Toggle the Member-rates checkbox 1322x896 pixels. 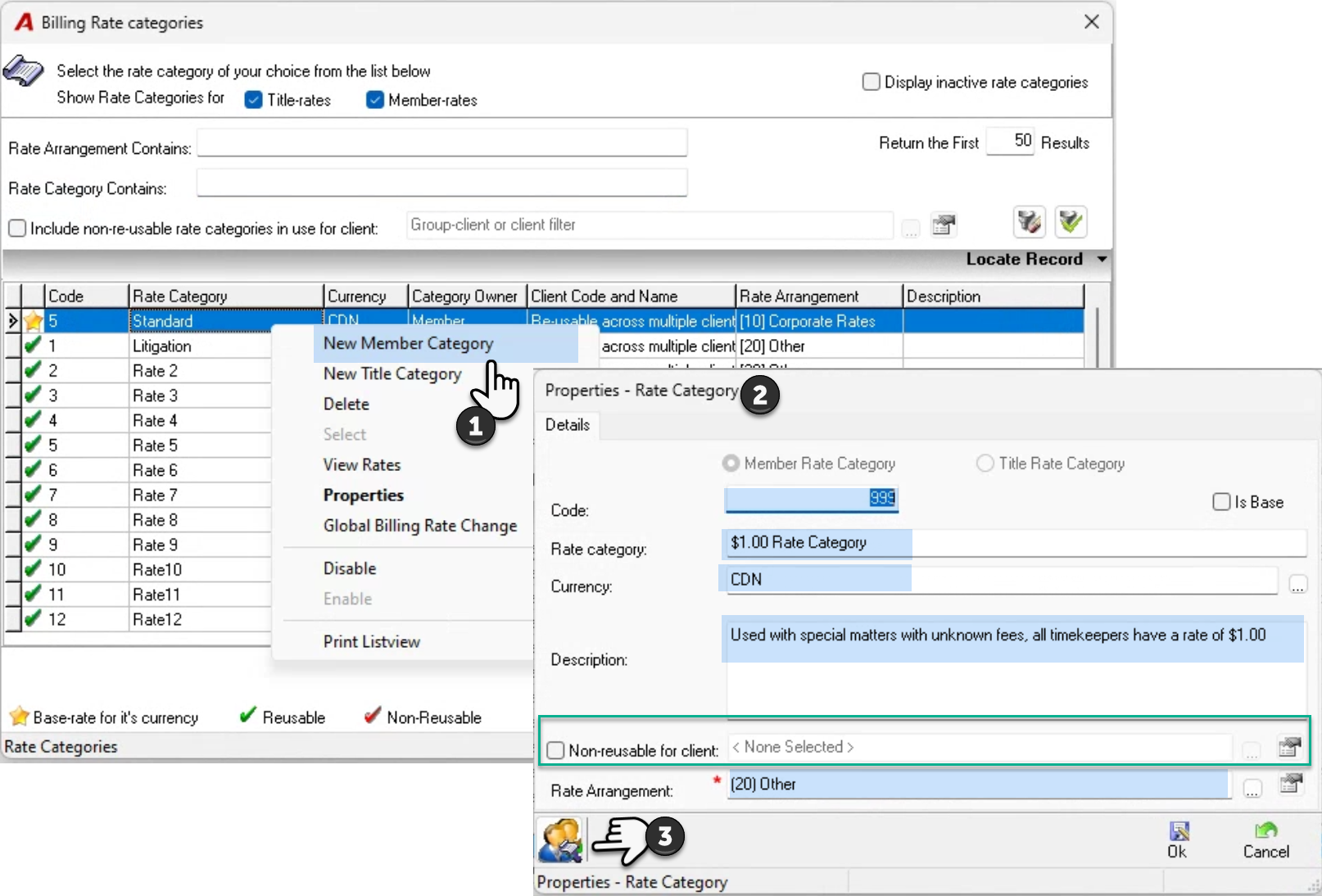pyautogui.click(x=375, y=100)
